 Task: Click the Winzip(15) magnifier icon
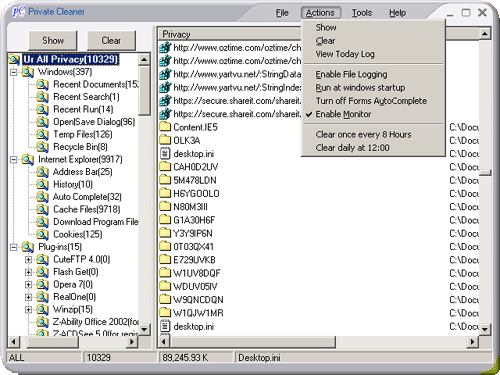click(43, 309)
